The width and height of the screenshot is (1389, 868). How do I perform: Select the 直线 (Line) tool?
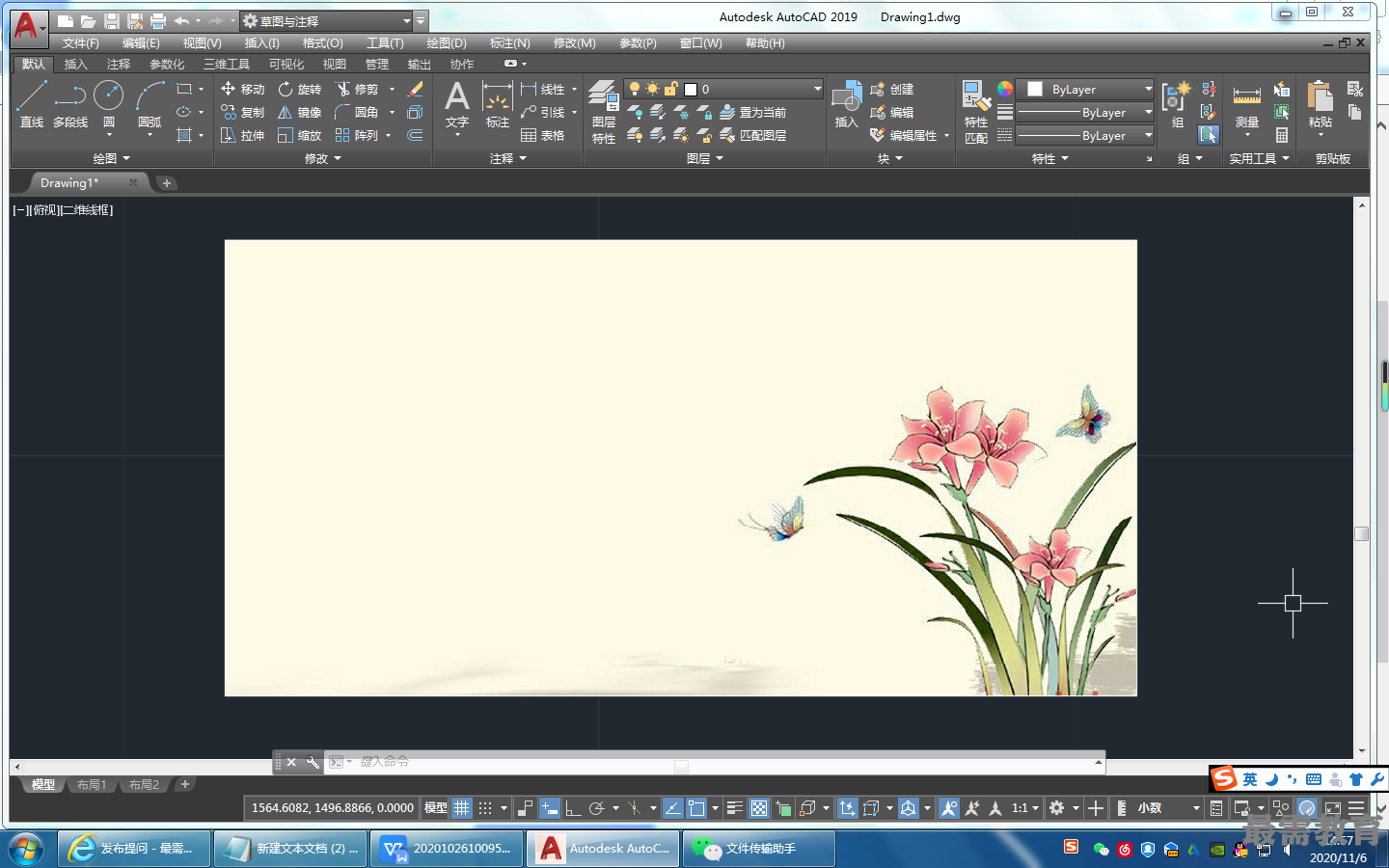coord(32,104)
